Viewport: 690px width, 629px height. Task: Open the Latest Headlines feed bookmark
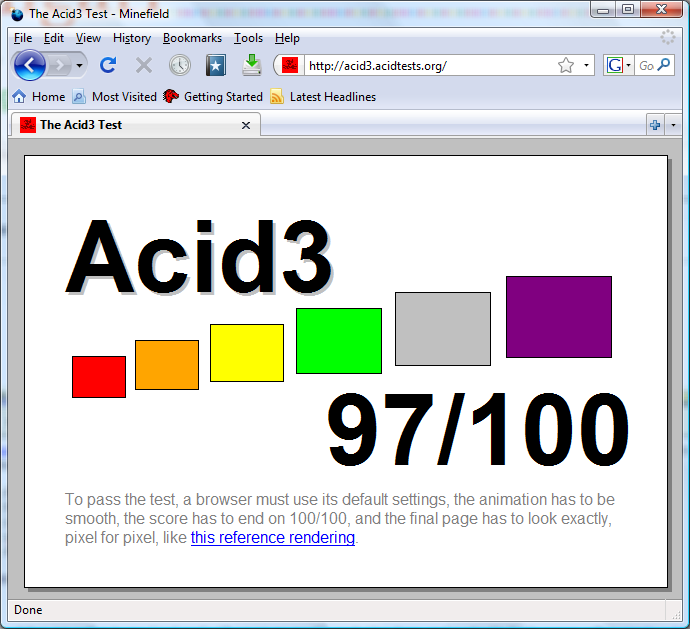tap(323, 97)
